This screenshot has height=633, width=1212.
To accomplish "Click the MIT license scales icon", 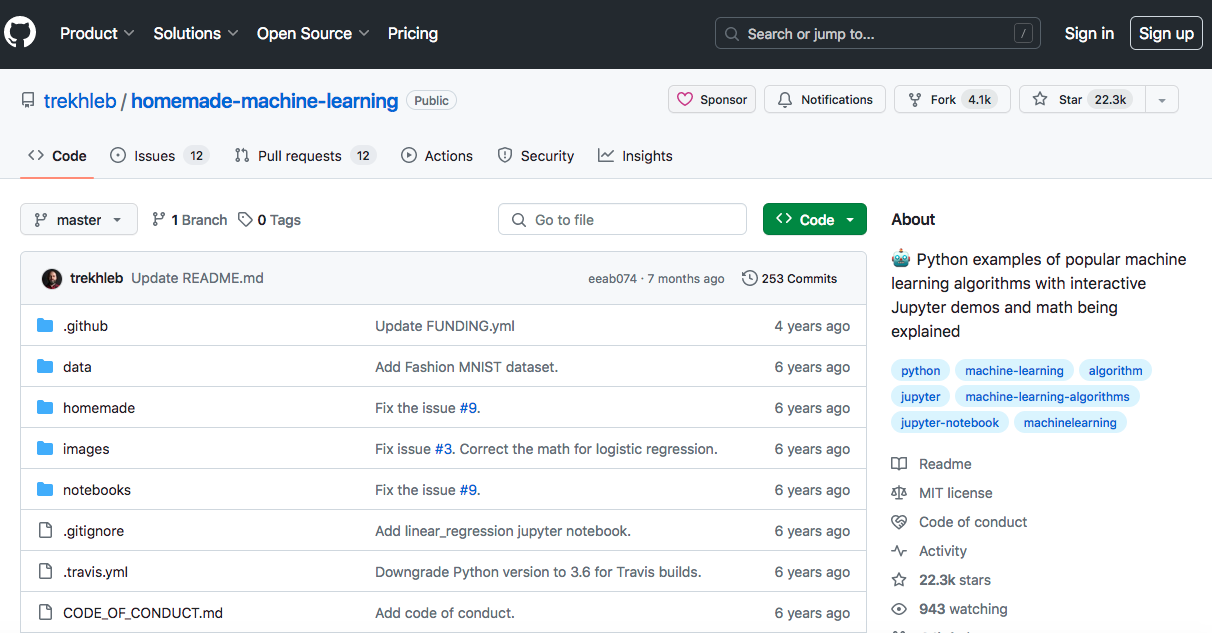I will coord(899,492).
